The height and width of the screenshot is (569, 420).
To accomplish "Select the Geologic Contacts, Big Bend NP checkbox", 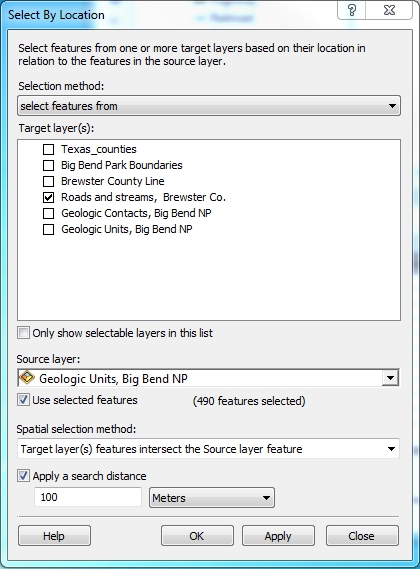I will [48, 213].
